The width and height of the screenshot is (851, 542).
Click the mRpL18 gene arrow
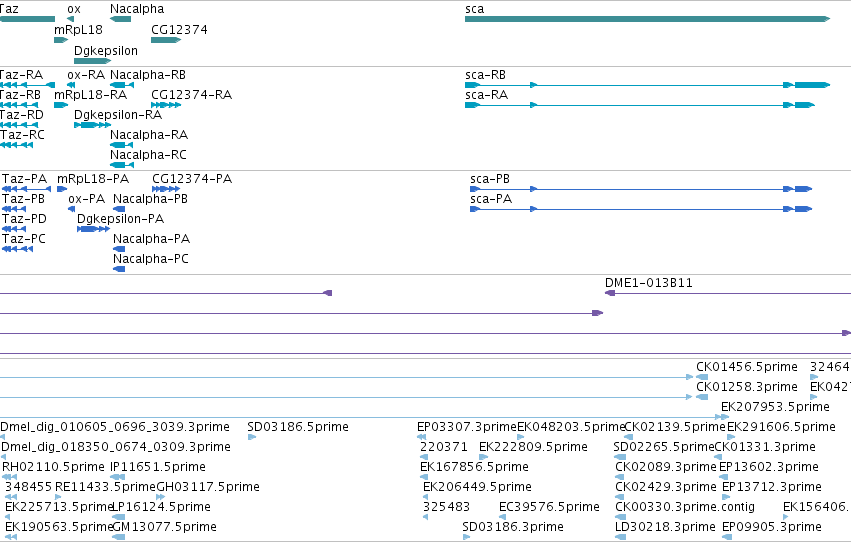[x=61, y=40]
